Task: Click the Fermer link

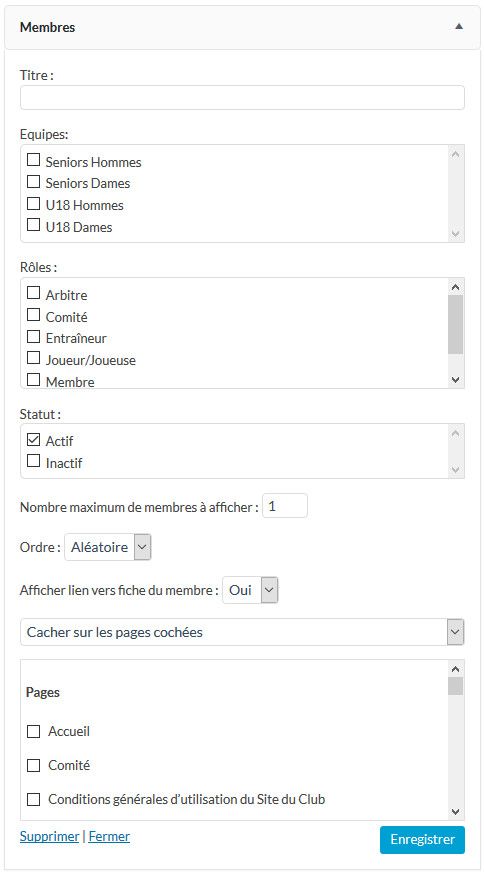Action: pos(109,837)
